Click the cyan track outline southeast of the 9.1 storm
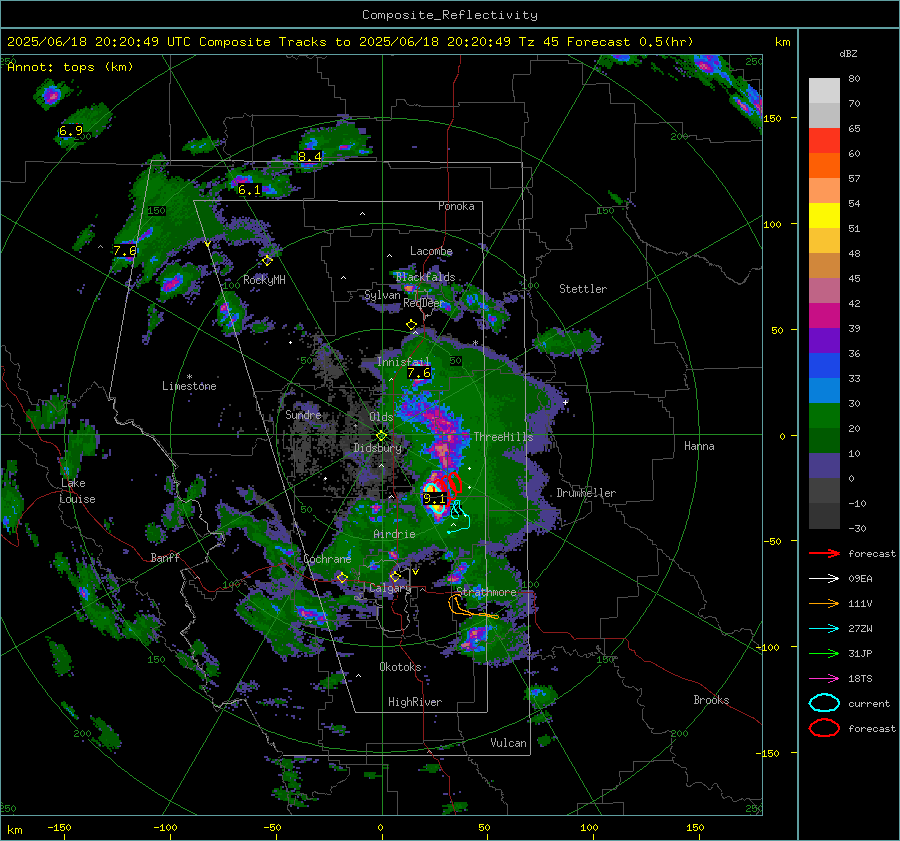The height and width of the screenshot is (841, 900). pos(460,517)
